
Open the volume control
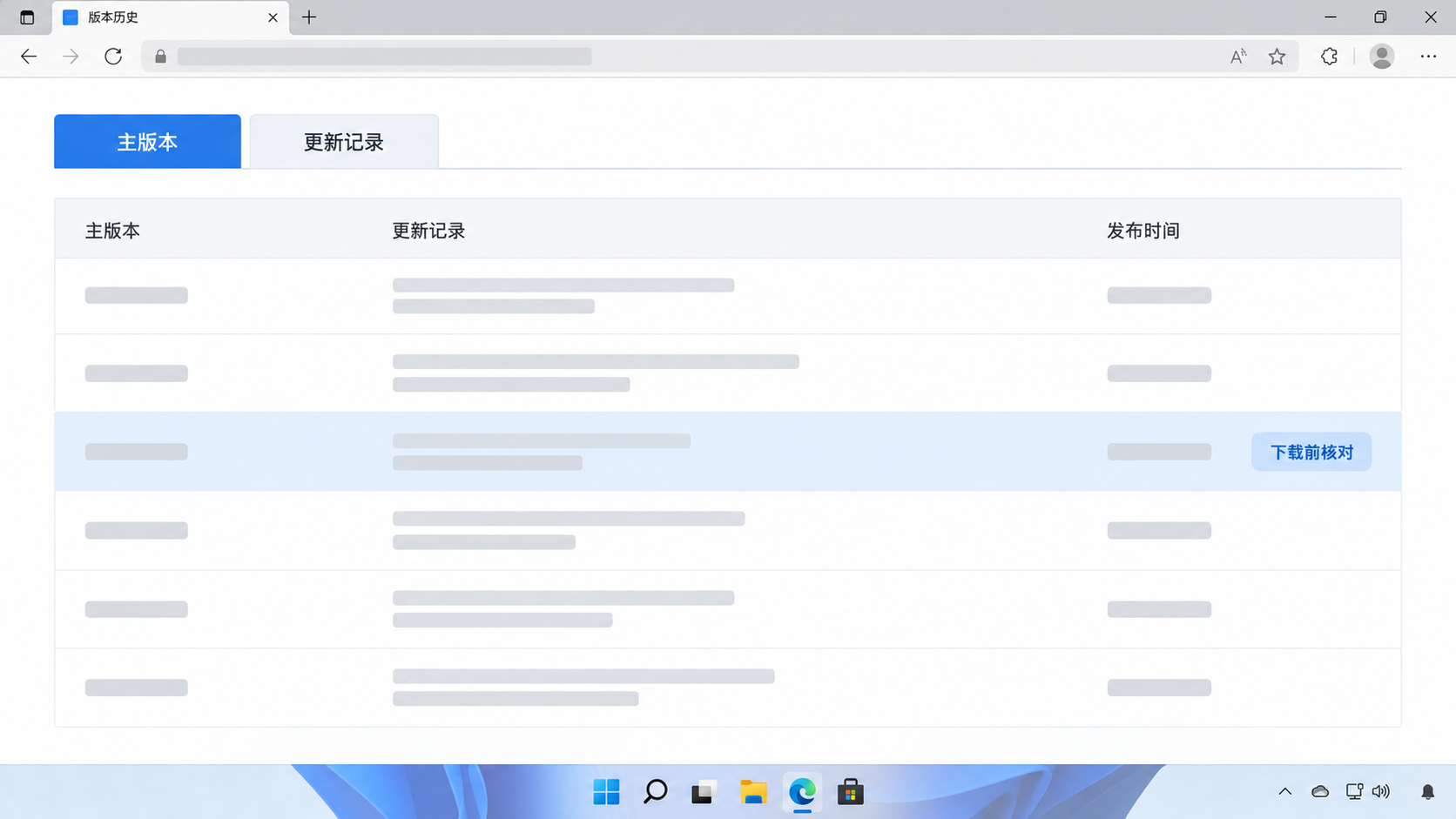1381,791
